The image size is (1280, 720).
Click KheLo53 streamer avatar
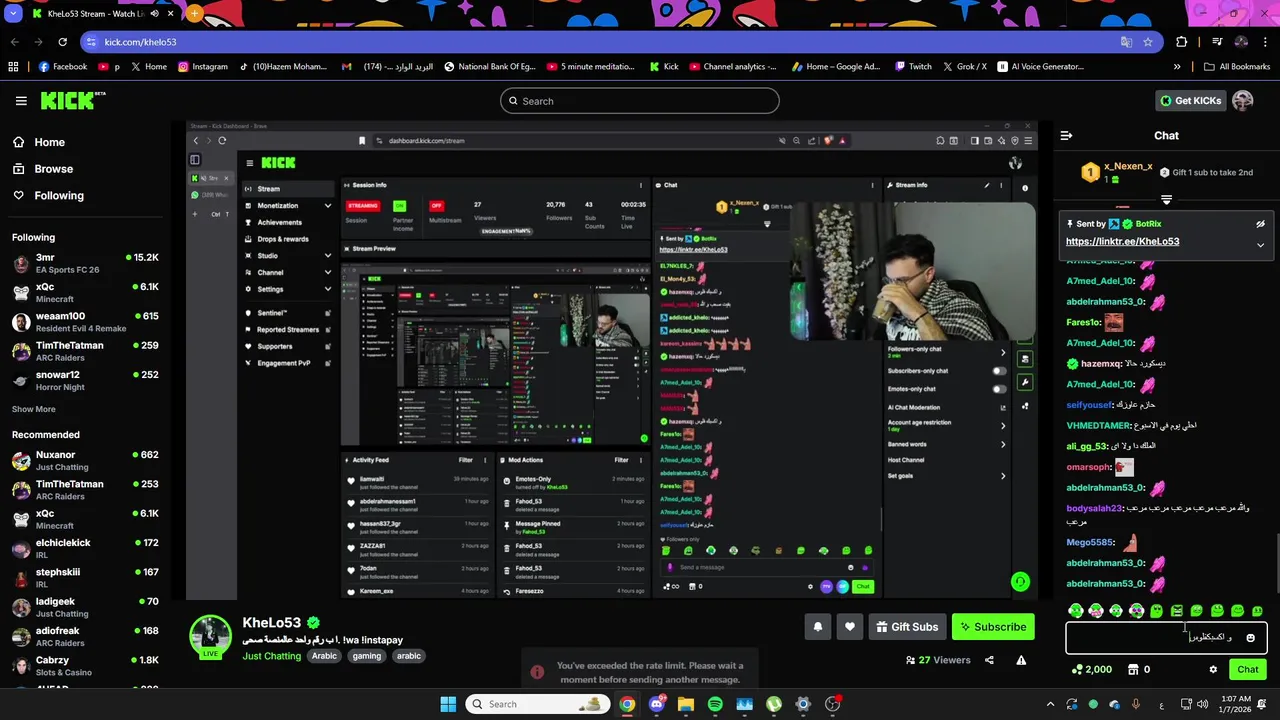(211, 637)
